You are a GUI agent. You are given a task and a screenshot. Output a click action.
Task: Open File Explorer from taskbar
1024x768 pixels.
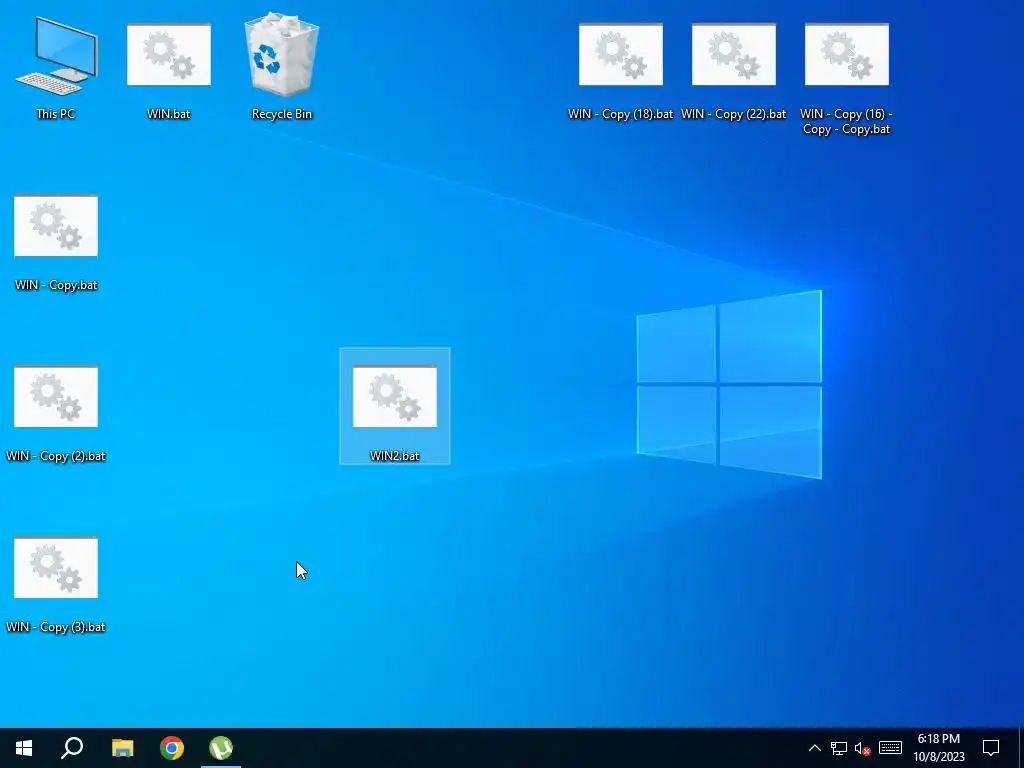123,748
